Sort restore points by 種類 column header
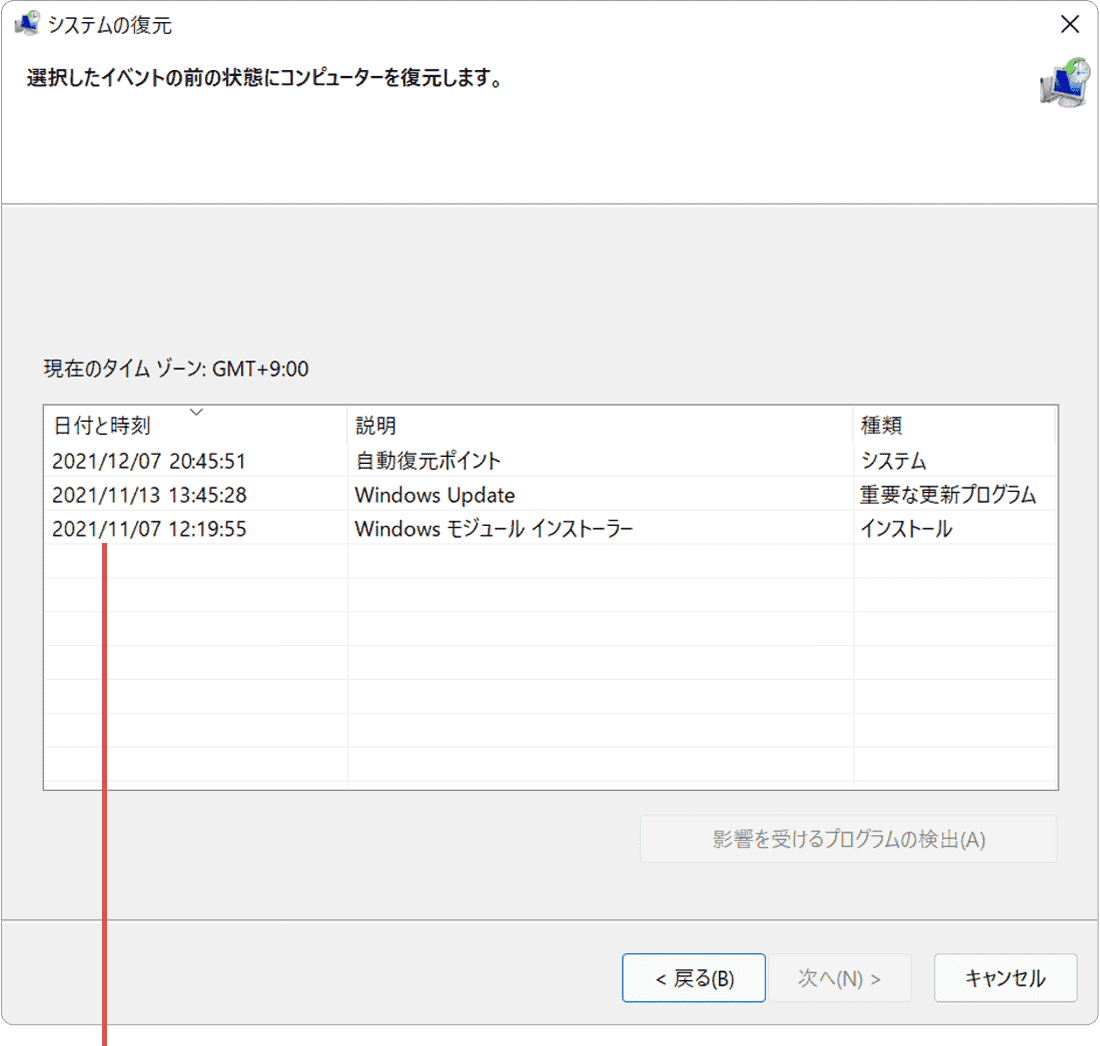 point(881,426)
